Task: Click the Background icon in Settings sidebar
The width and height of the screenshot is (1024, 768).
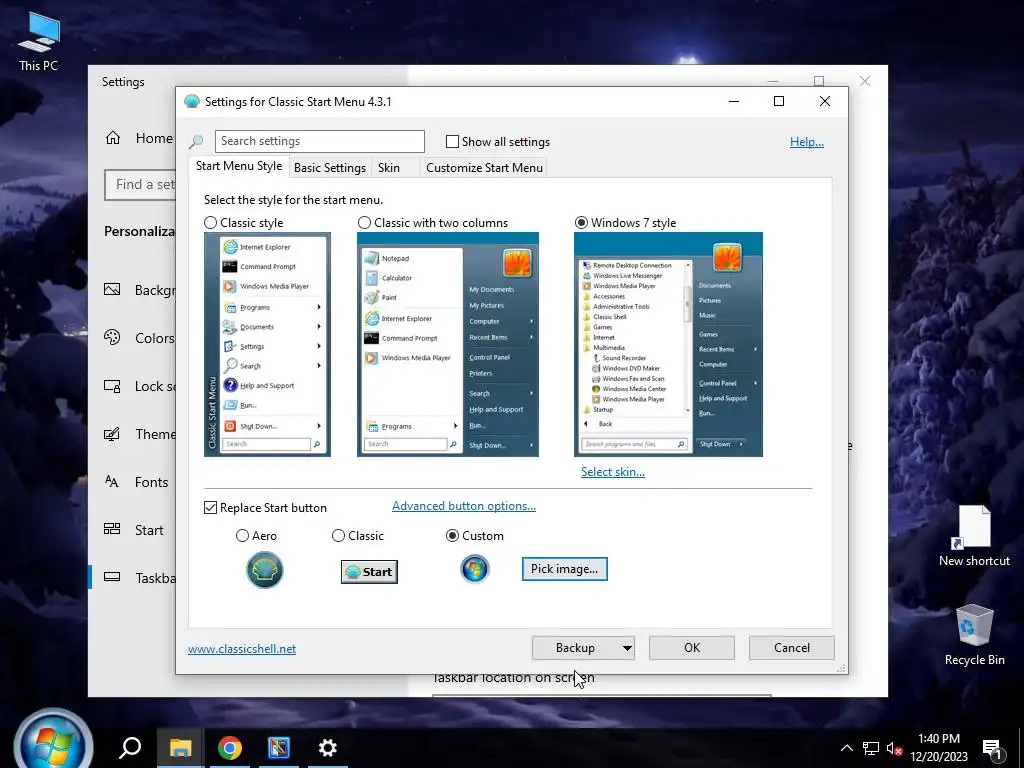Action: point(112,289)
